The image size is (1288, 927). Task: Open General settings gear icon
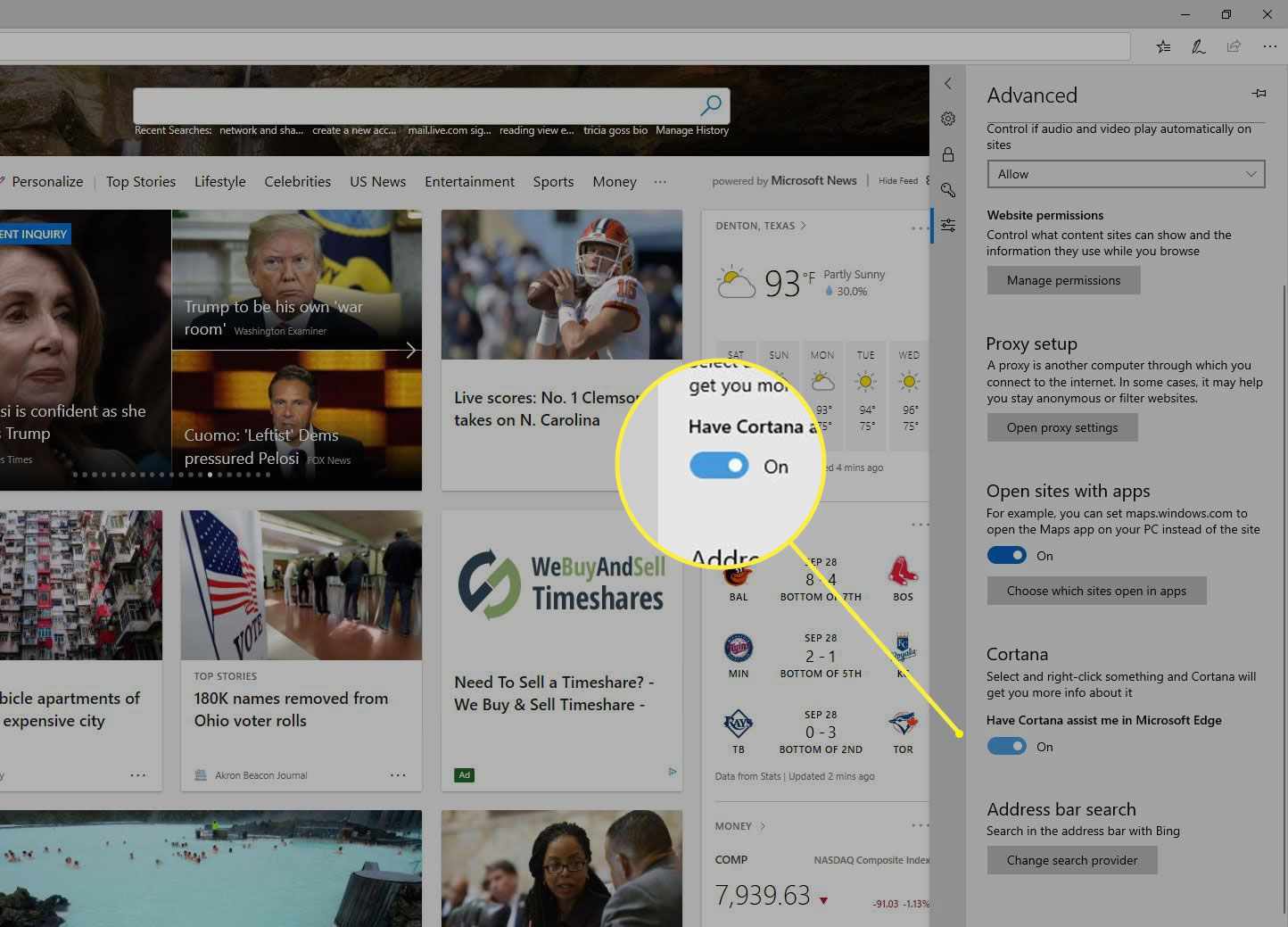click(948, 119)
